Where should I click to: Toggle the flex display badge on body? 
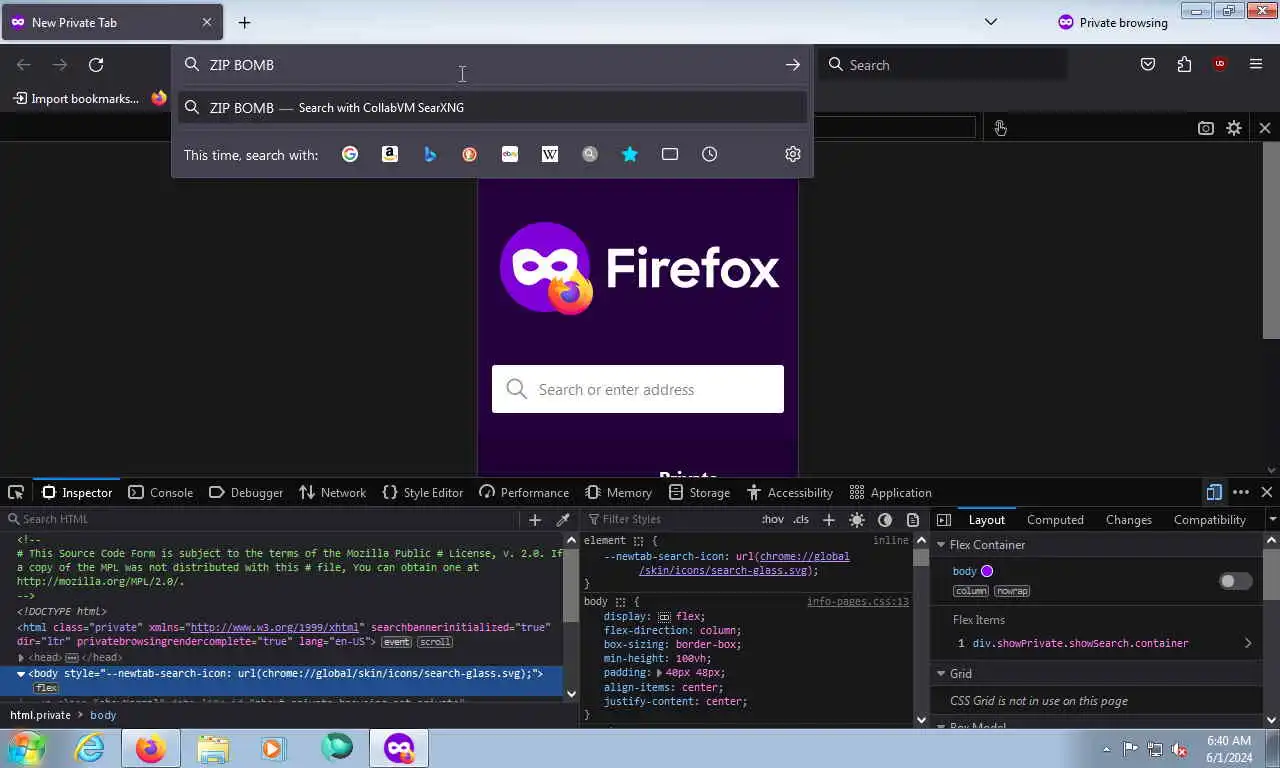click(46, 688)
